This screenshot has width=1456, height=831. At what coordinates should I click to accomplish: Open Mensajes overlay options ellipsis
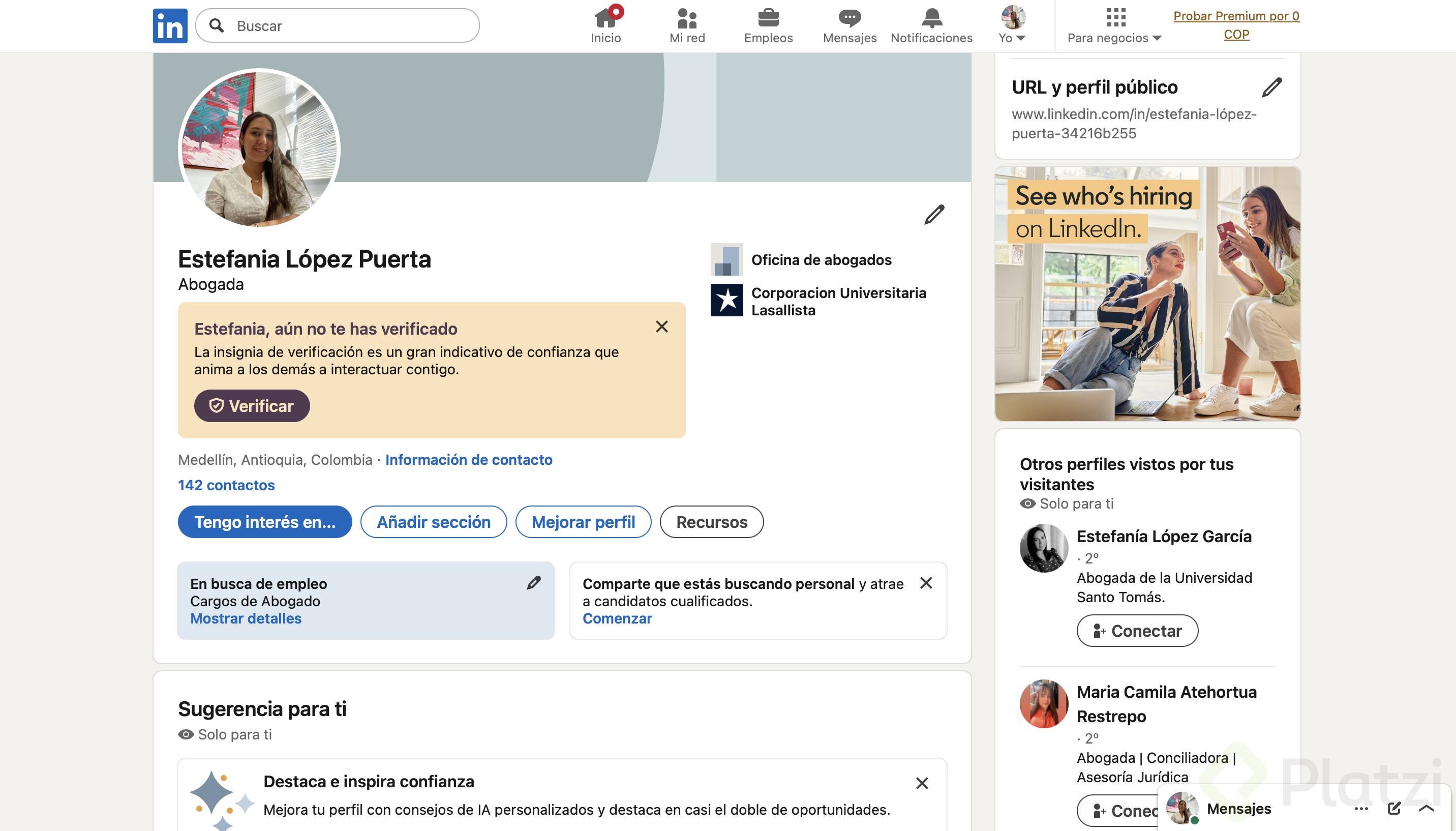click(1361, 808)
